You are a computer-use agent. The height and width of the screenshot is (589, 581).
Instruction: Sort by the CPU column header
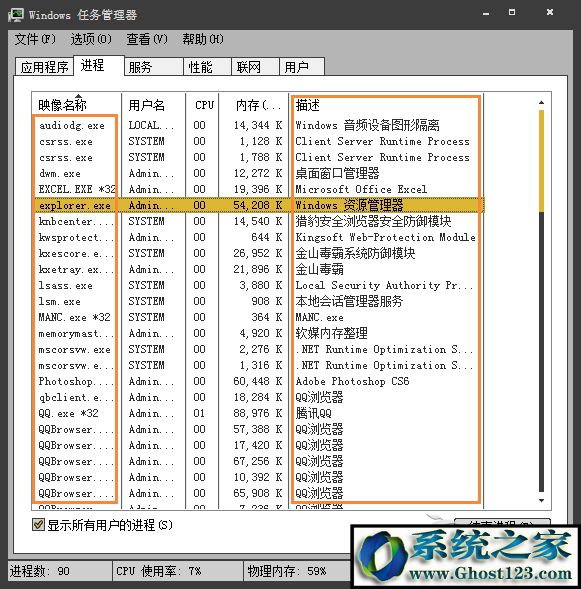coord(202,105)
